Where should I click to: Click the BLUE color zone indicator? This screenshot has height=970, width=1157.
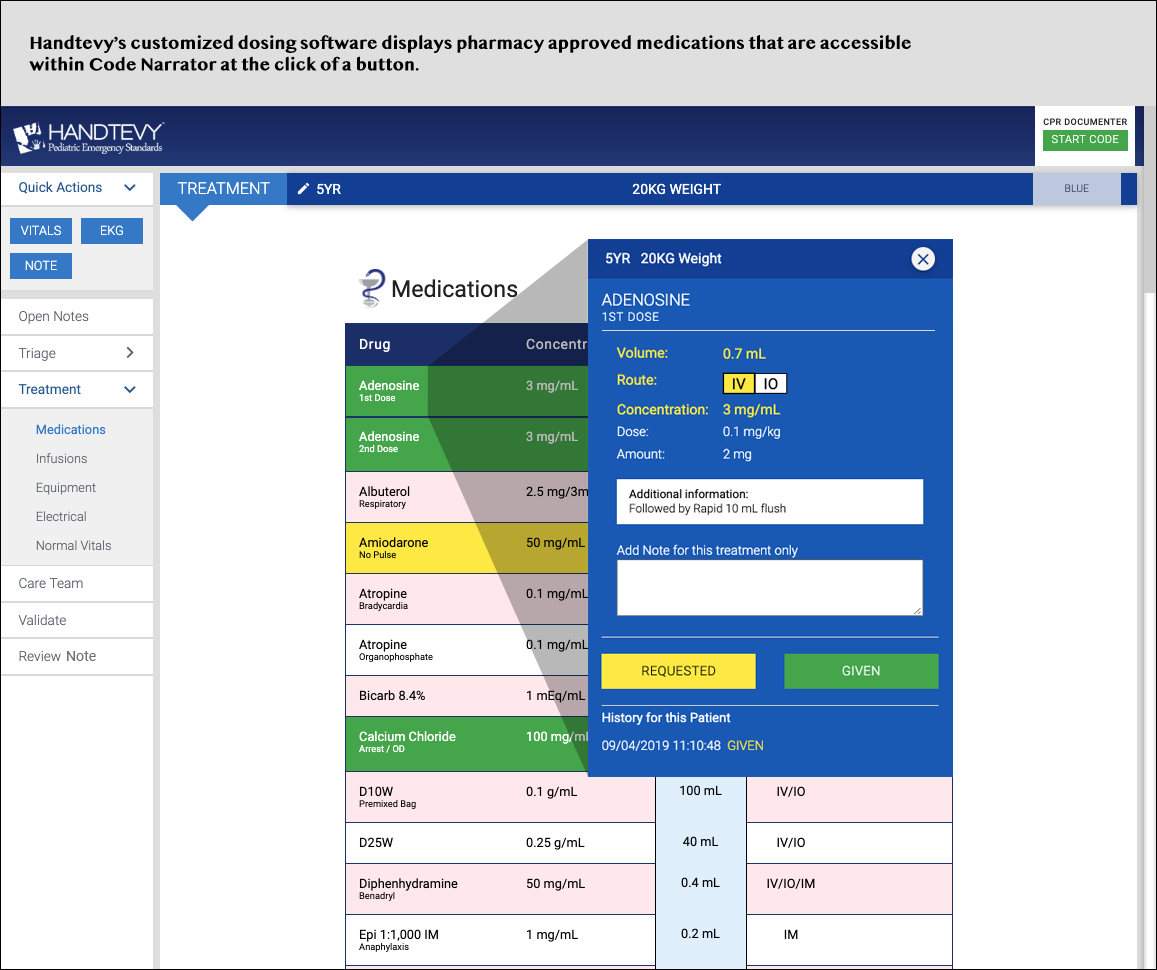[1076, 189]
